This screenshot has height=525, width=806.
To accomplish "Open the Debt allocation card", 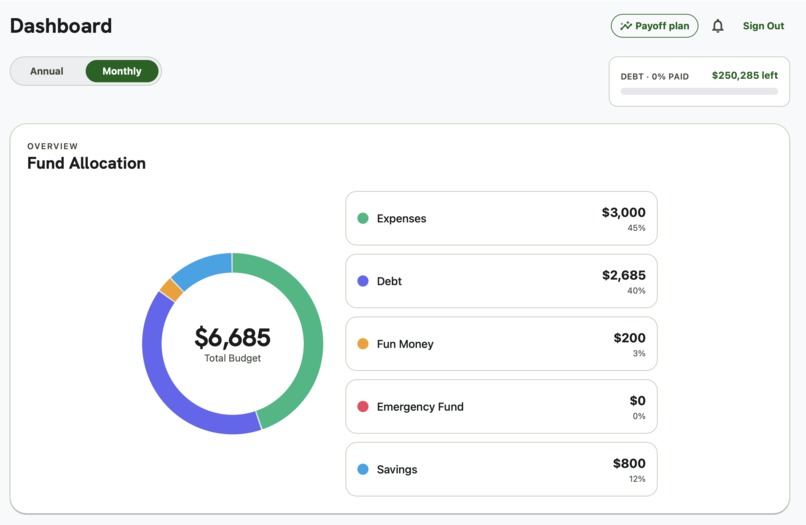I will (x=501, y=281).
